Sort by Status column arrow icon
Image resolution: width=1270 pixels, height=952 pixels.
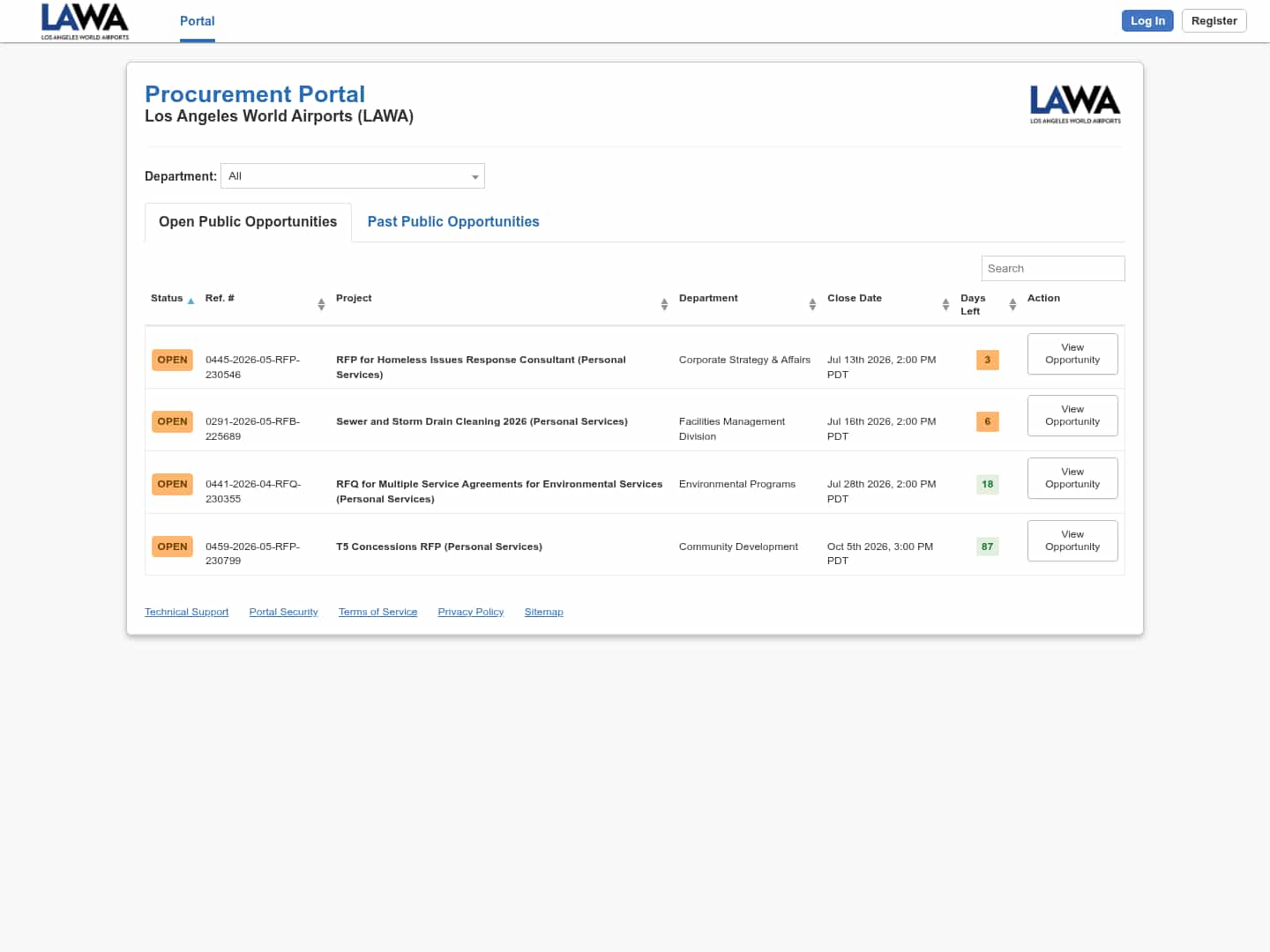pos(190,301)
